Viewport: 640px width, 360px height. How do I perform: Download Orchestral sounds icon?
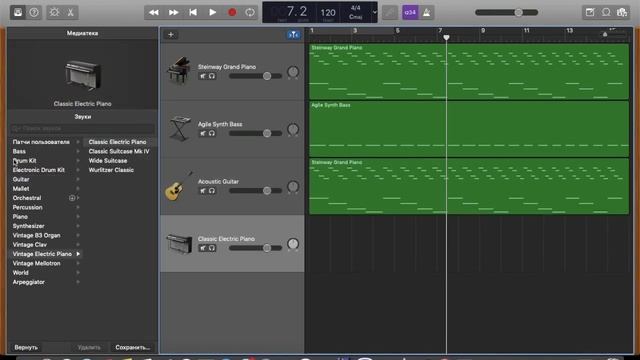(72, 198)
